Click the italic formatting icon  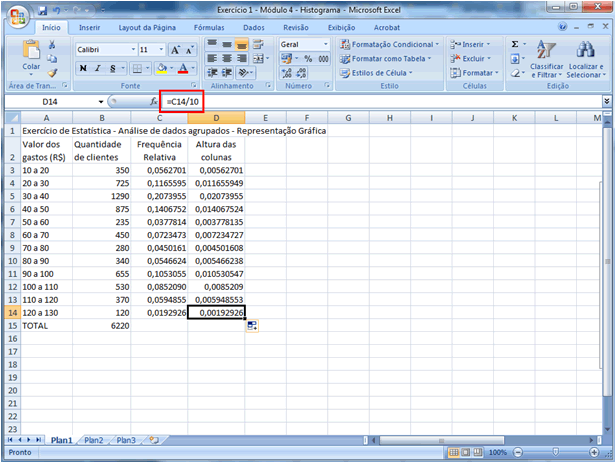[x=98, y=69]
